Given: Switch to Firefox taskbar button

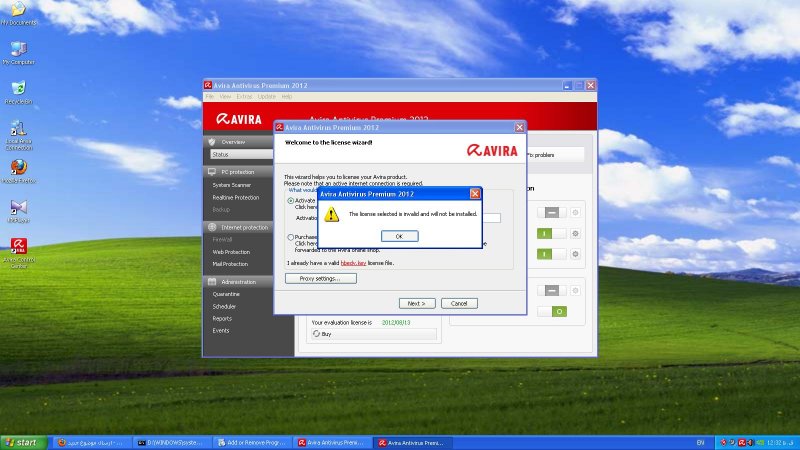Looking at the screenshot, I should coord(91,443).
